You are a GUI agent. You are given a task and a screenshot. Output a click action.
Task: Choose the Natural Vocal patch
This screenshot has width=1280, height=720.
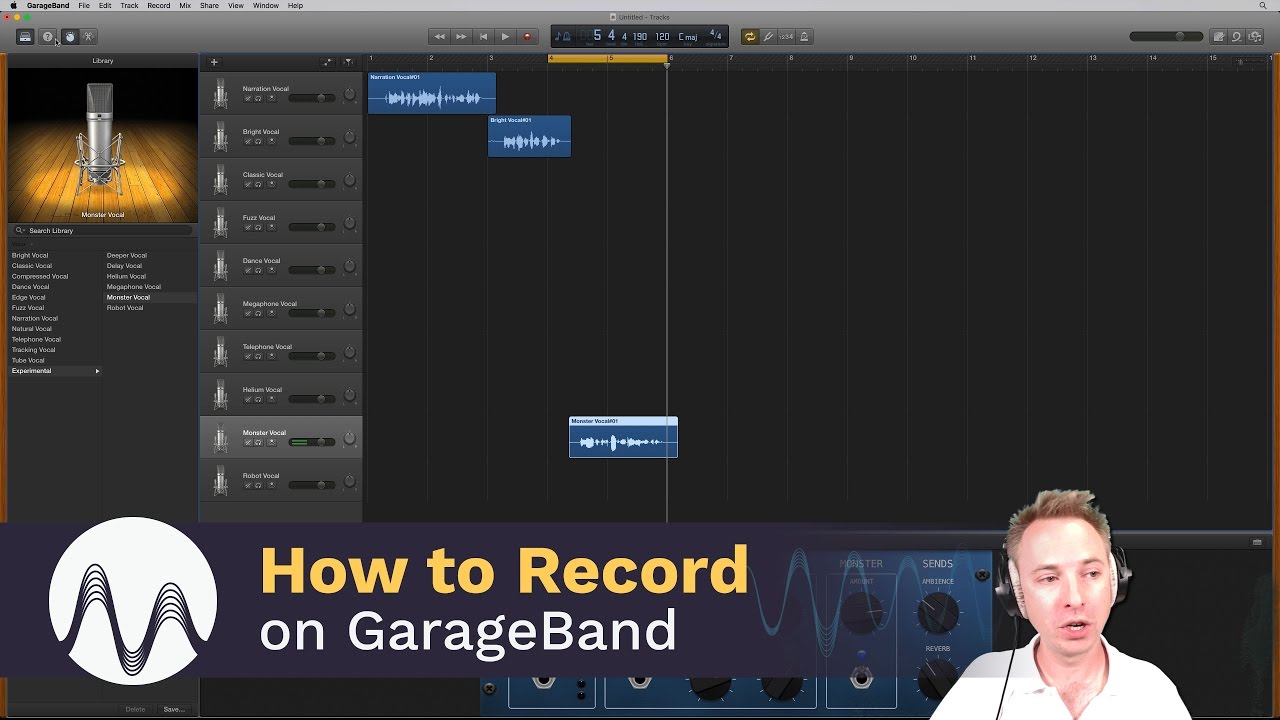coord(31,329)
